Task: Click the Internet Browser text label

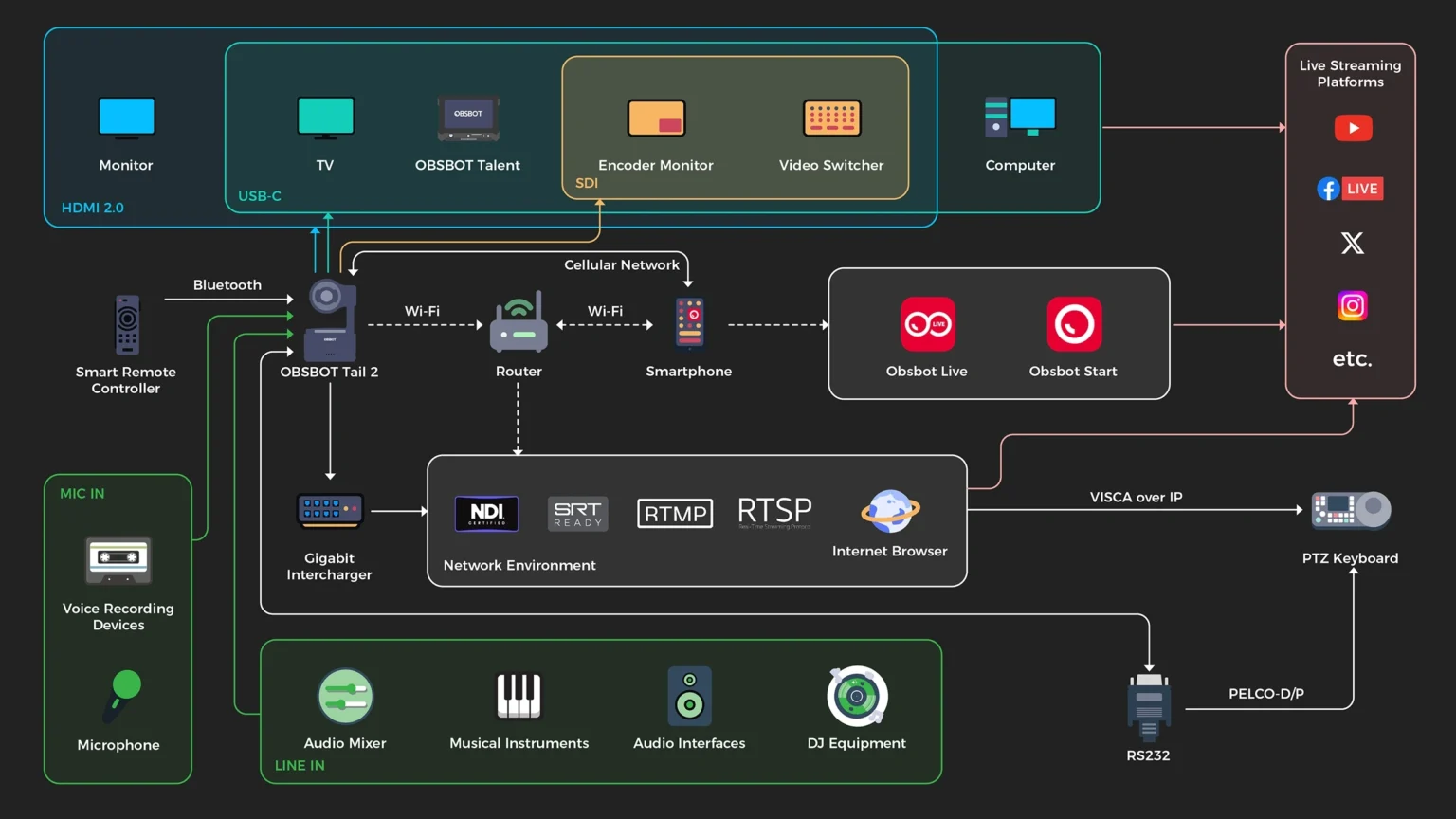Action: (890, 551)
